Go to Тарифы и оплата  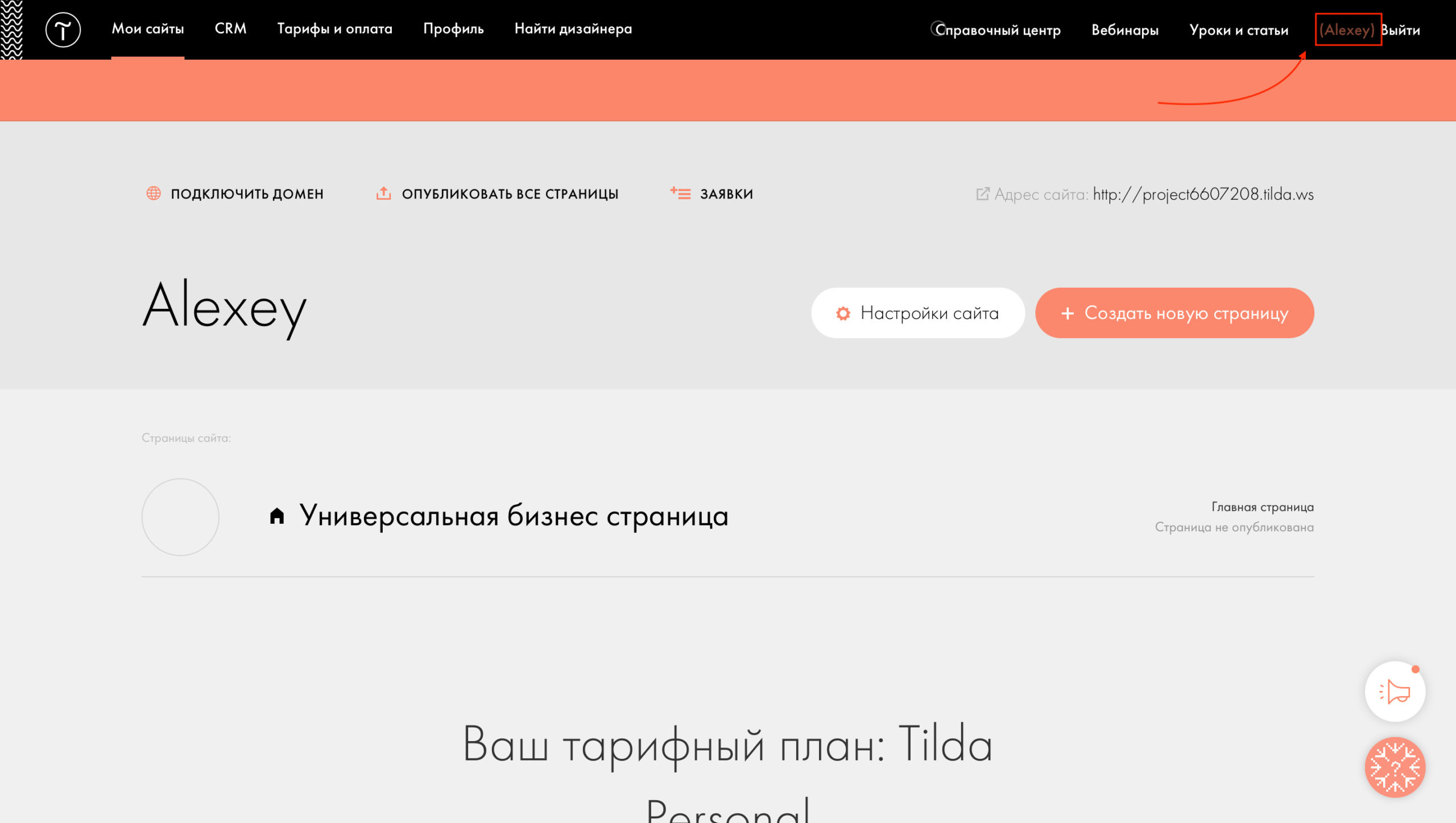click(334, 29)
